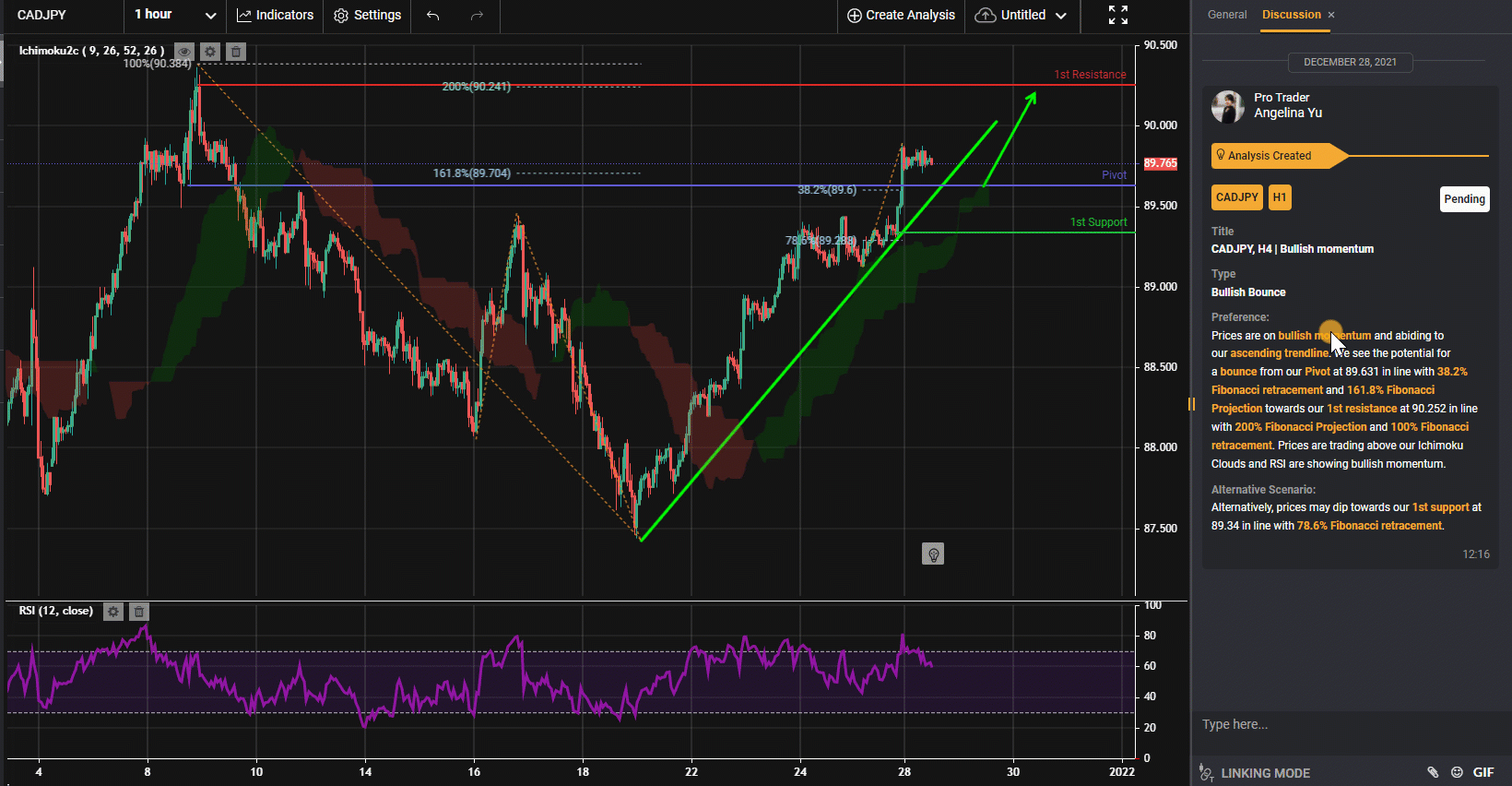Image resolution: width=1512 pixels, height=786 pixels.
Task: Click the CADJPY tag in analysis
Action: pyautogui.click(x=1237, y=197)
